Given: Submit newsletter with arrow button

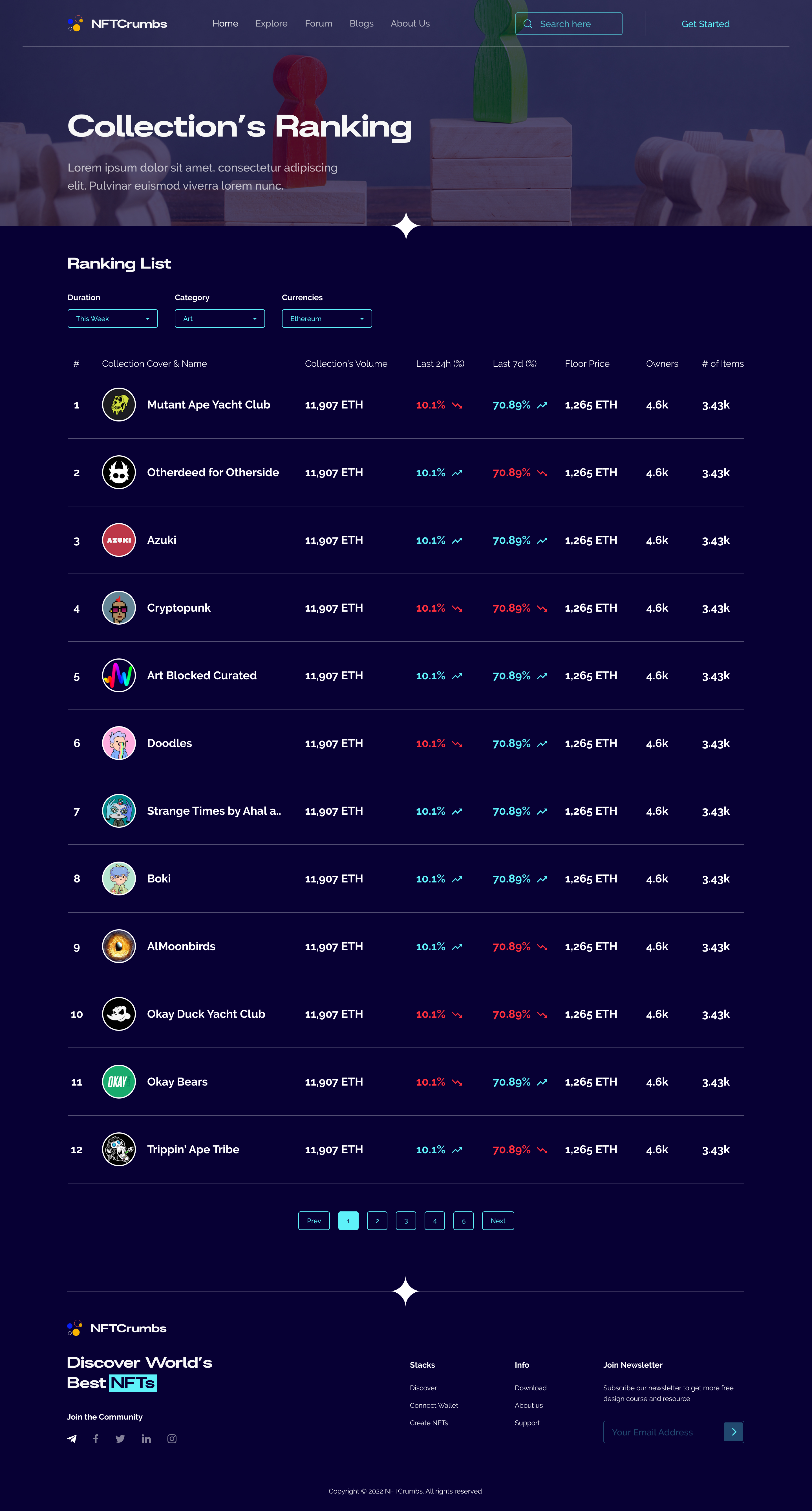Looking at the screenshot, I should tap(733, 1432).
